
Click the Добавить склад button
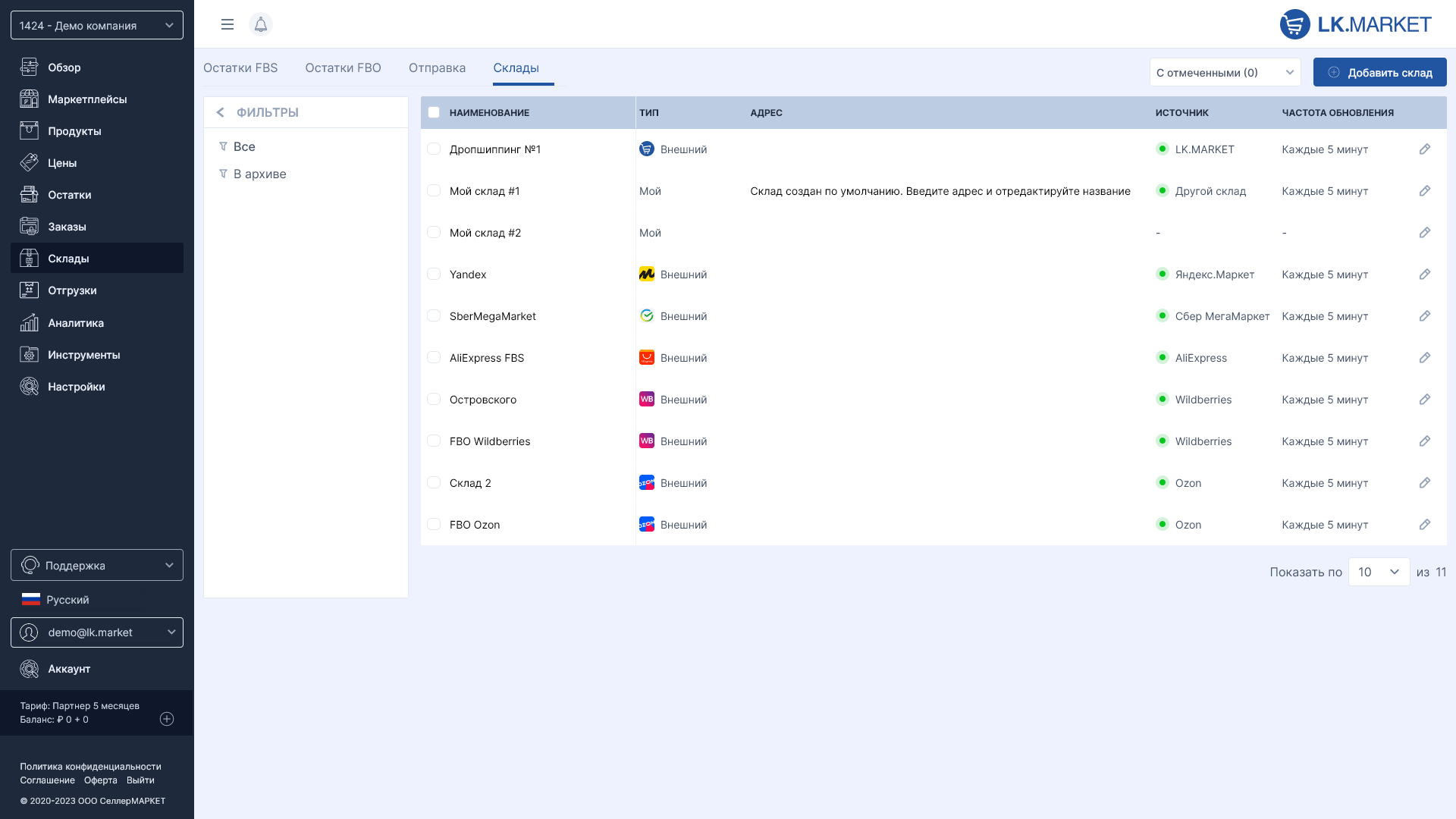tap(1379, 73)
